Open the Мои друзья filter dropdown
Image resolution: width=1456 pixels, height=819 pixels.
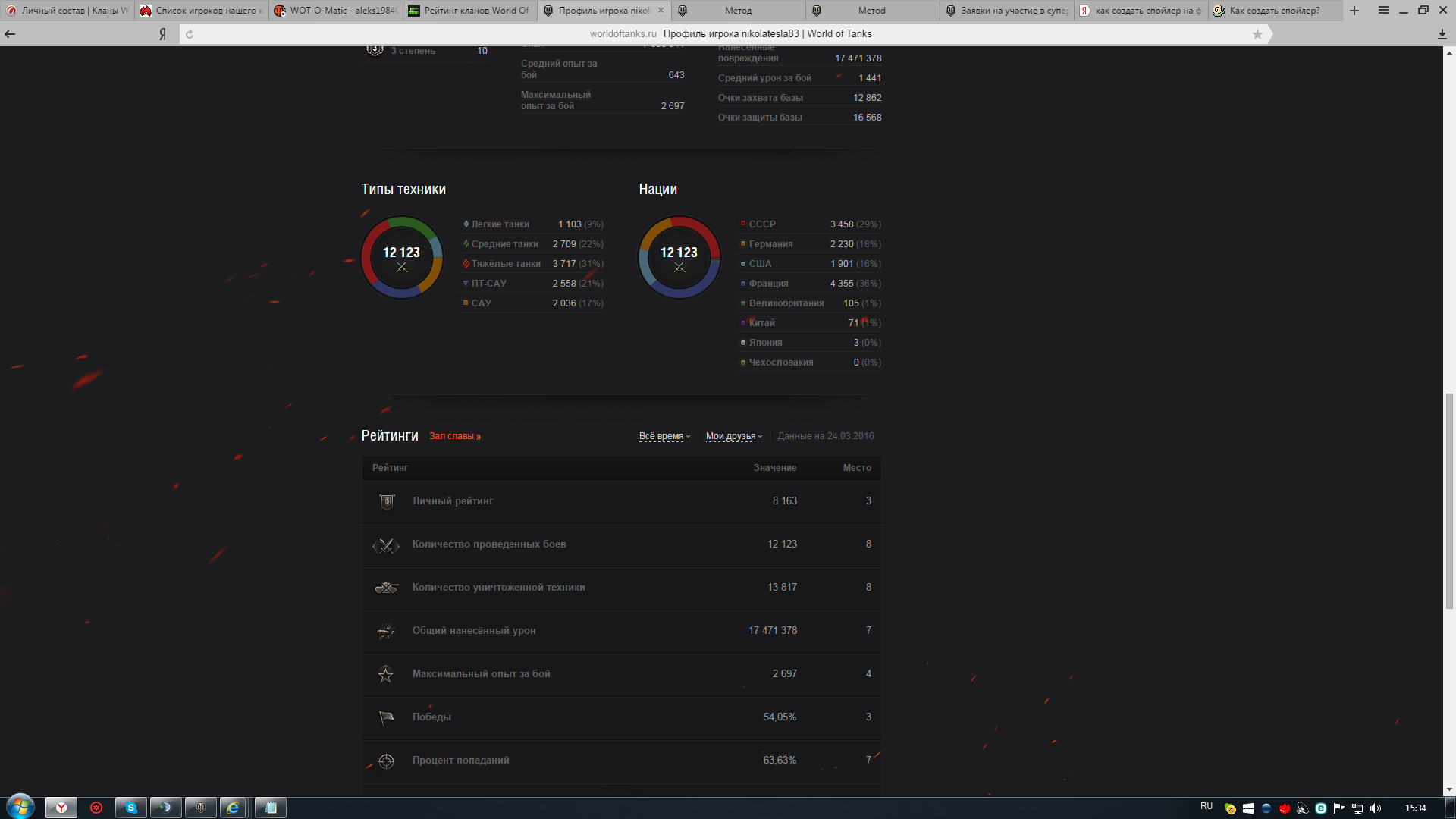733,436
